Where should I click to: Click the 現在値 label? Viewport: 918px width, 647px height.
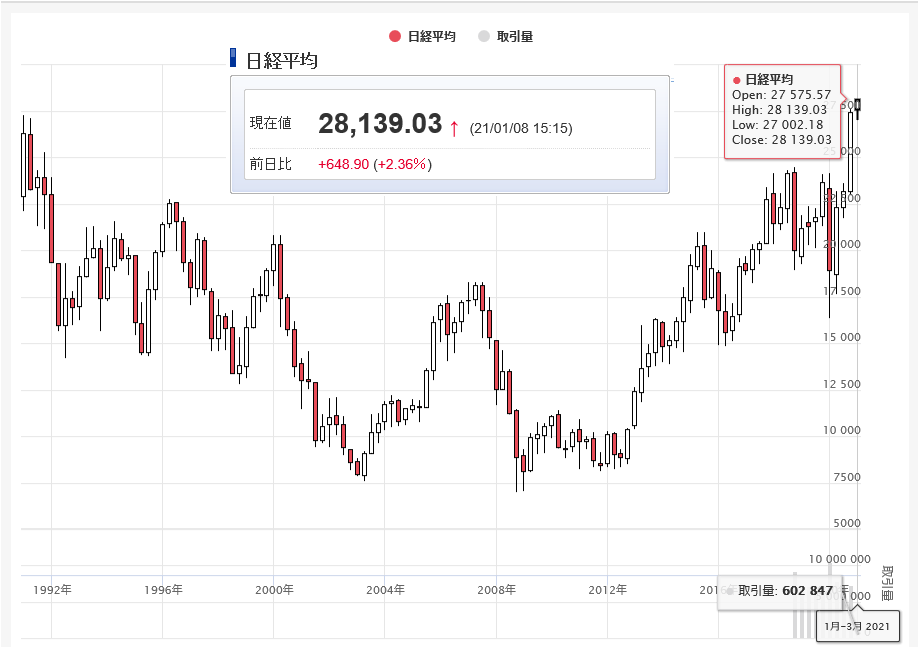pos(270,123)
